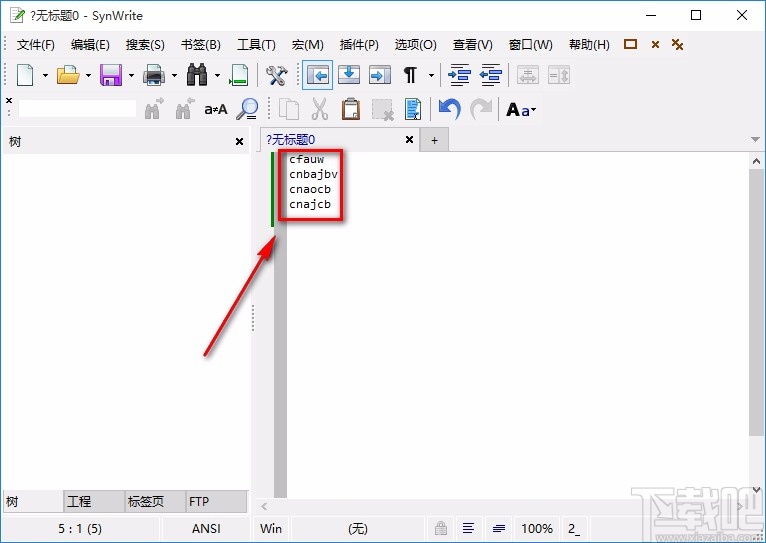
Task: Click the ANSI encoding status field
Action: click(206, 528)
